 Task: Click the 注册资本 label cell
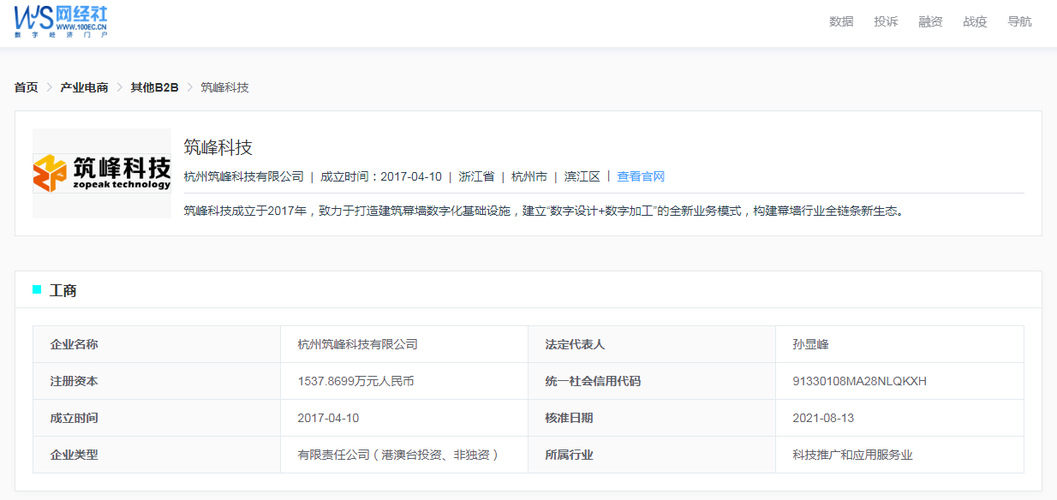156,381
